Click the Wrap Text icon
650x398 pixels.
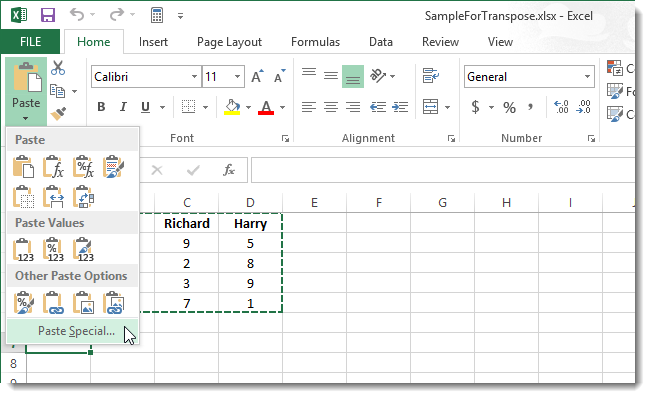click(431, 76)
